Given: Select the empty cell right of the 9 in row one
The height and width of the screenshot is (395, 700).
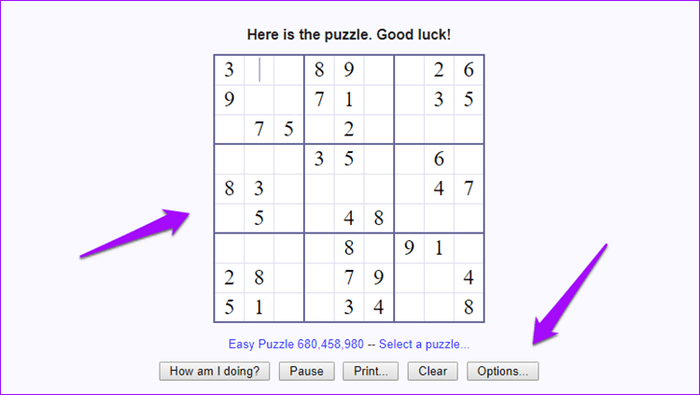Looking at the screenshot, I should [x=379, y=70].
